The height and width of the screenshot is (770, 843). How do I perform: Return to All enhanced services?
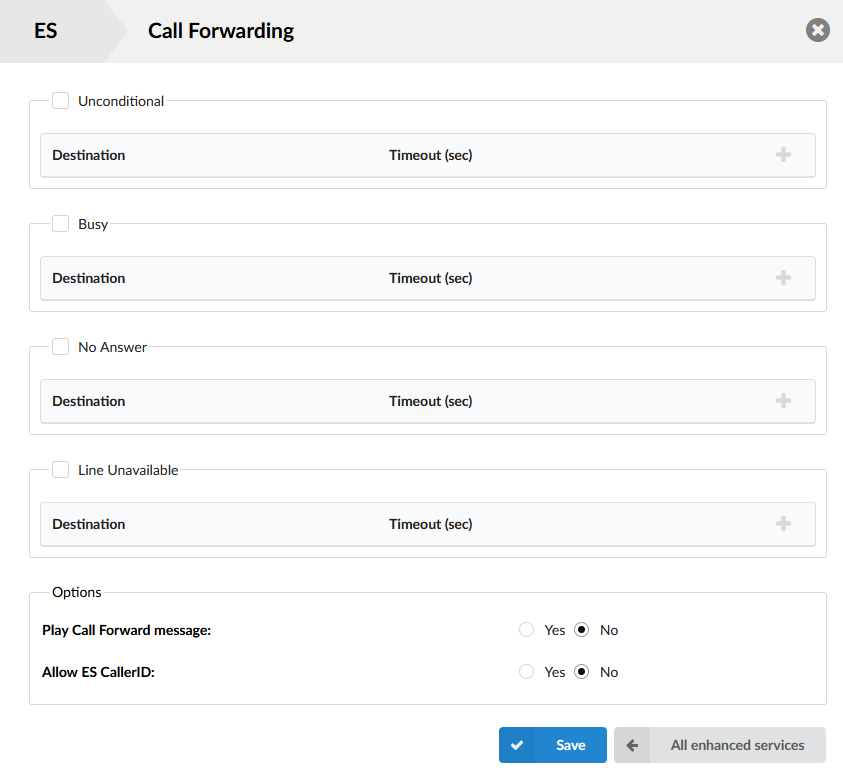coord(737,745)
